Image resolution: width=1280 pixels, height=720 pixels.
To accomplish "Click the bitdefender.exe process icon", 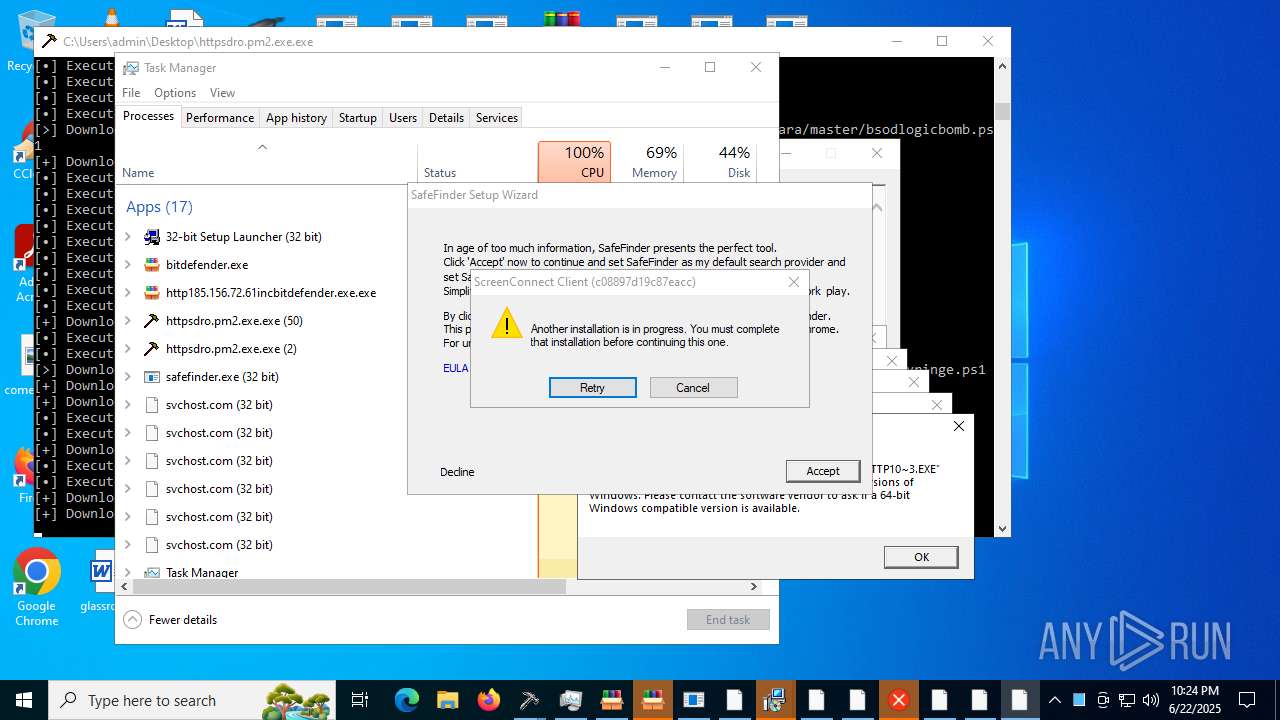I will click(x=152, y=265).
